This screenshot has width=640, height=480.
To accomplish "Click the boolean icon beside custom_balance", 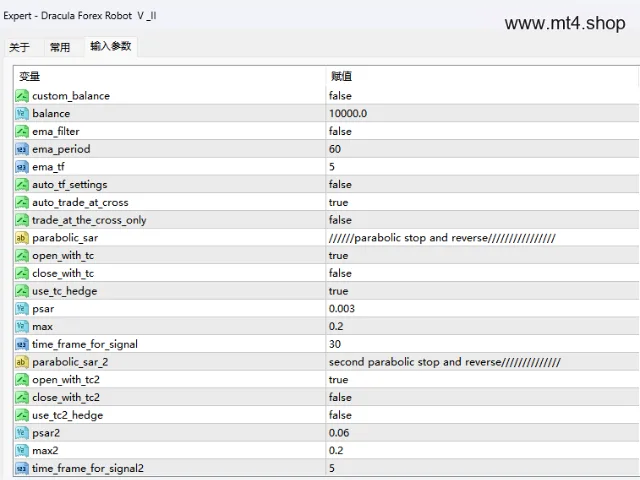I will click(22, 96).
